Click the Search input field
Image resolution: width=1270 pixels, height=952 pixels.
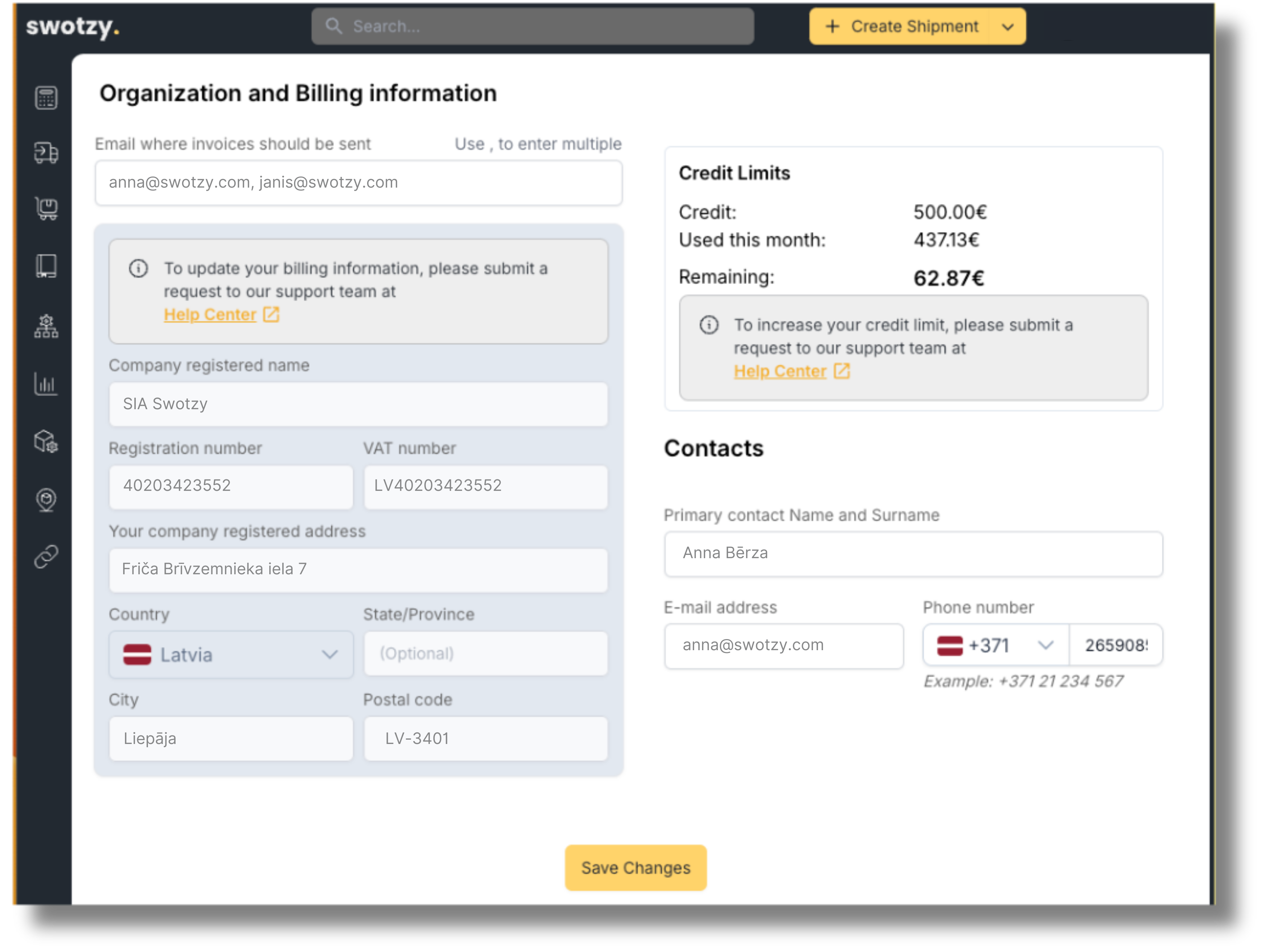532,26
